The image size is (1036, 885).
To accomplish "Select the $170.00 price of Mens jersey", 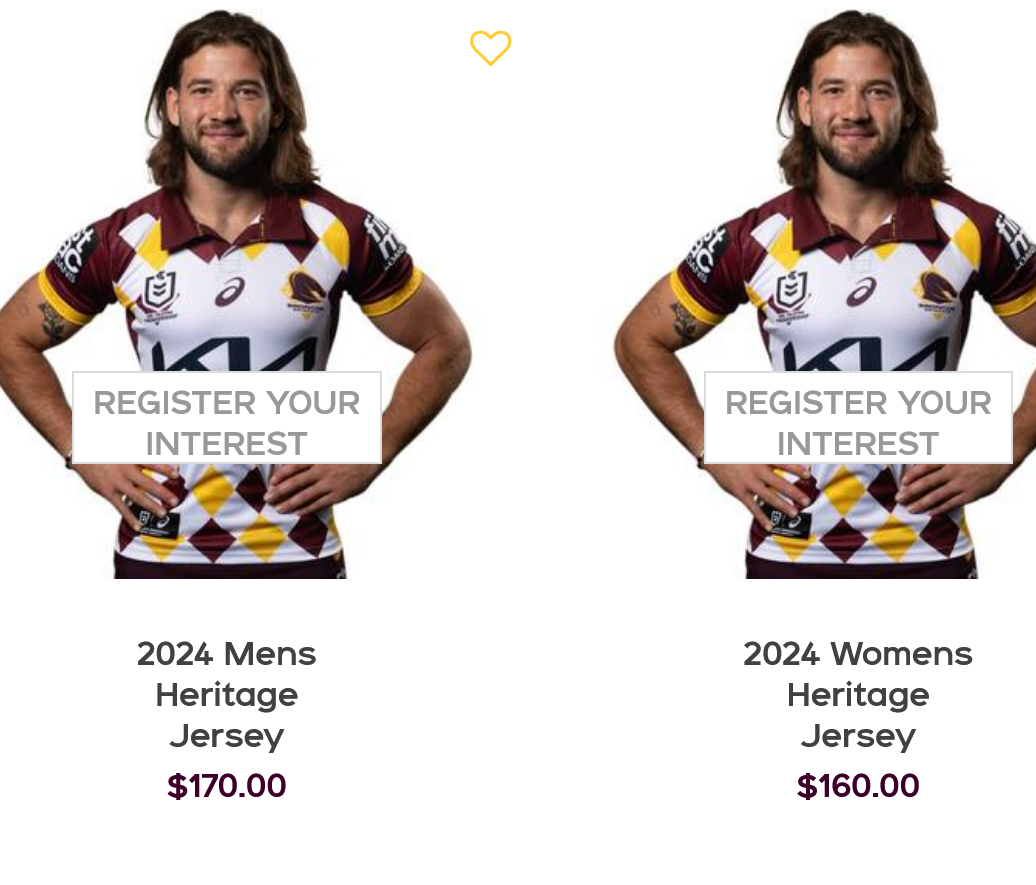I will click(227, 786).
